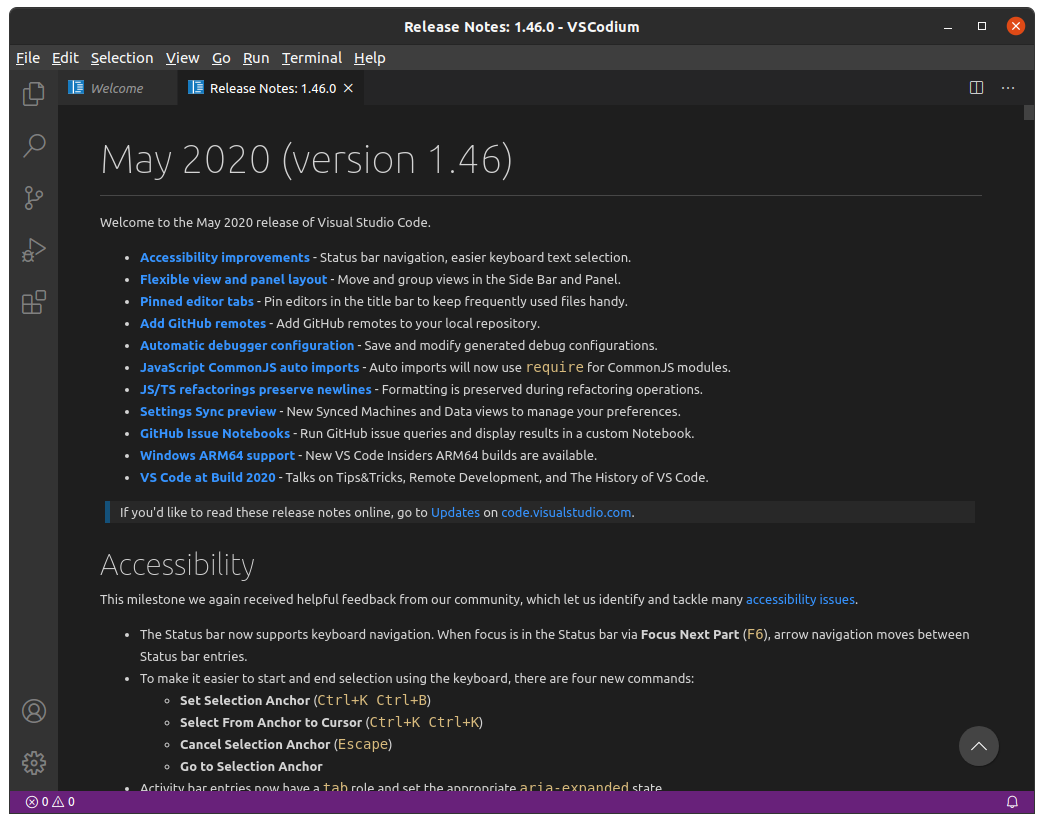
Task: Open the code.visualstudio.com link
Action: point(566,512)
